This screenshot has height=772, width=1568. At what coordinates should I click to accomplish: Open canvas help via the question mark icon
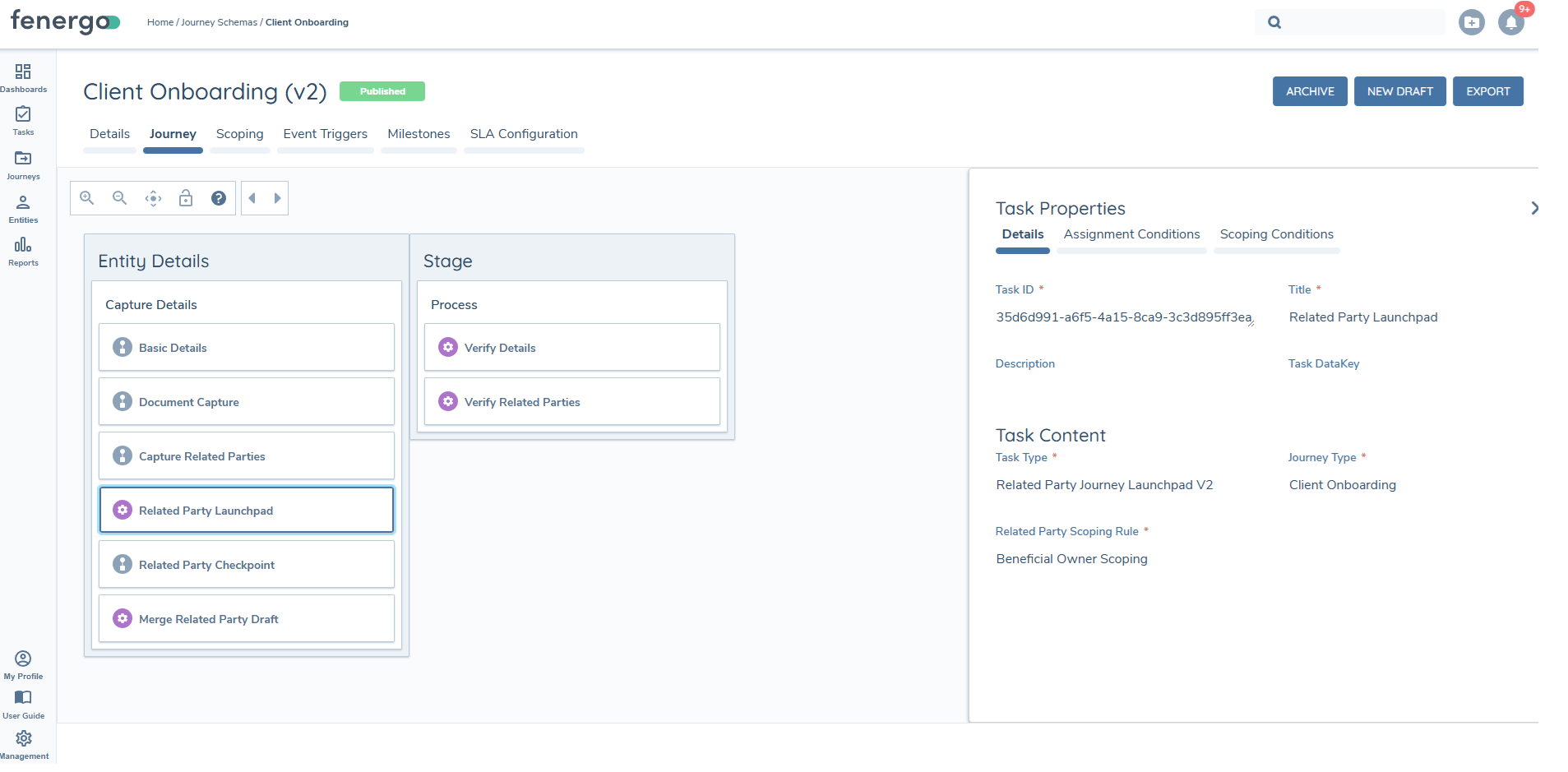218,197
